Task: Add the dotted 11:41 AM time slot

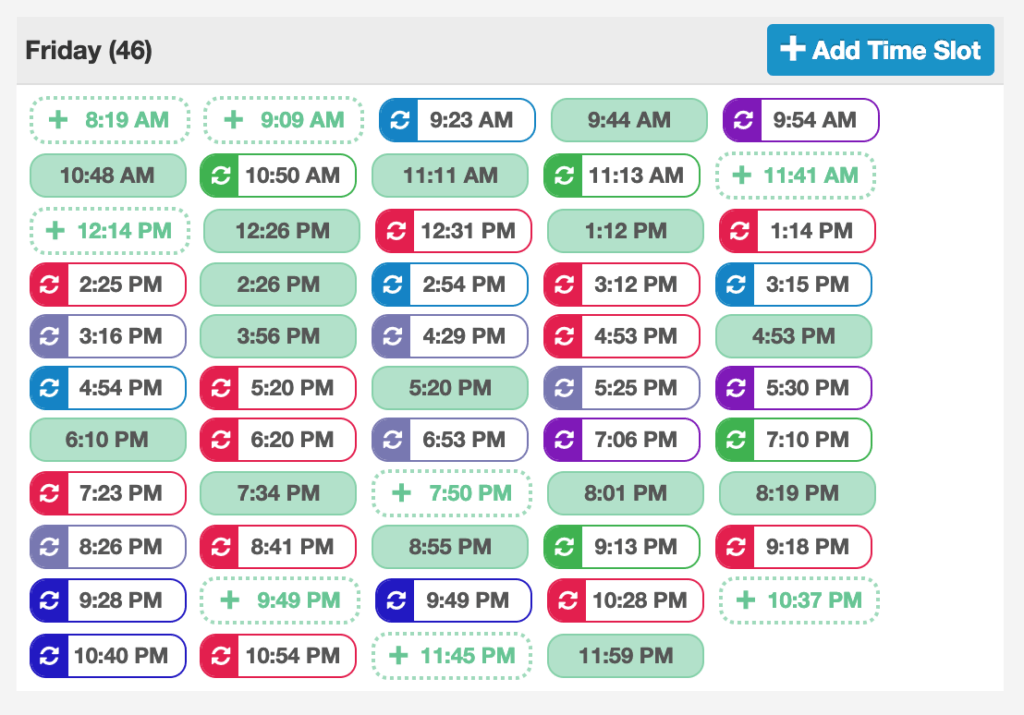Action: pyautogui.click(x=796, y=176)
